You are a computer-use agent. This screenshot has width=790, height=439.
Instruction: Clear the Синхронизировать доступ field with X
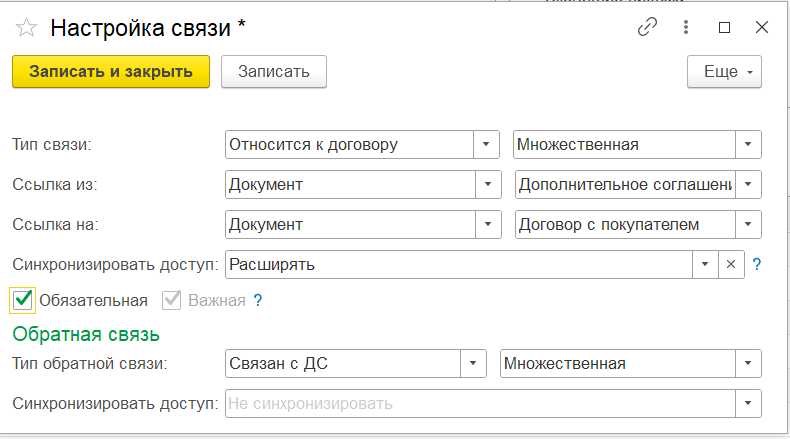730,264
